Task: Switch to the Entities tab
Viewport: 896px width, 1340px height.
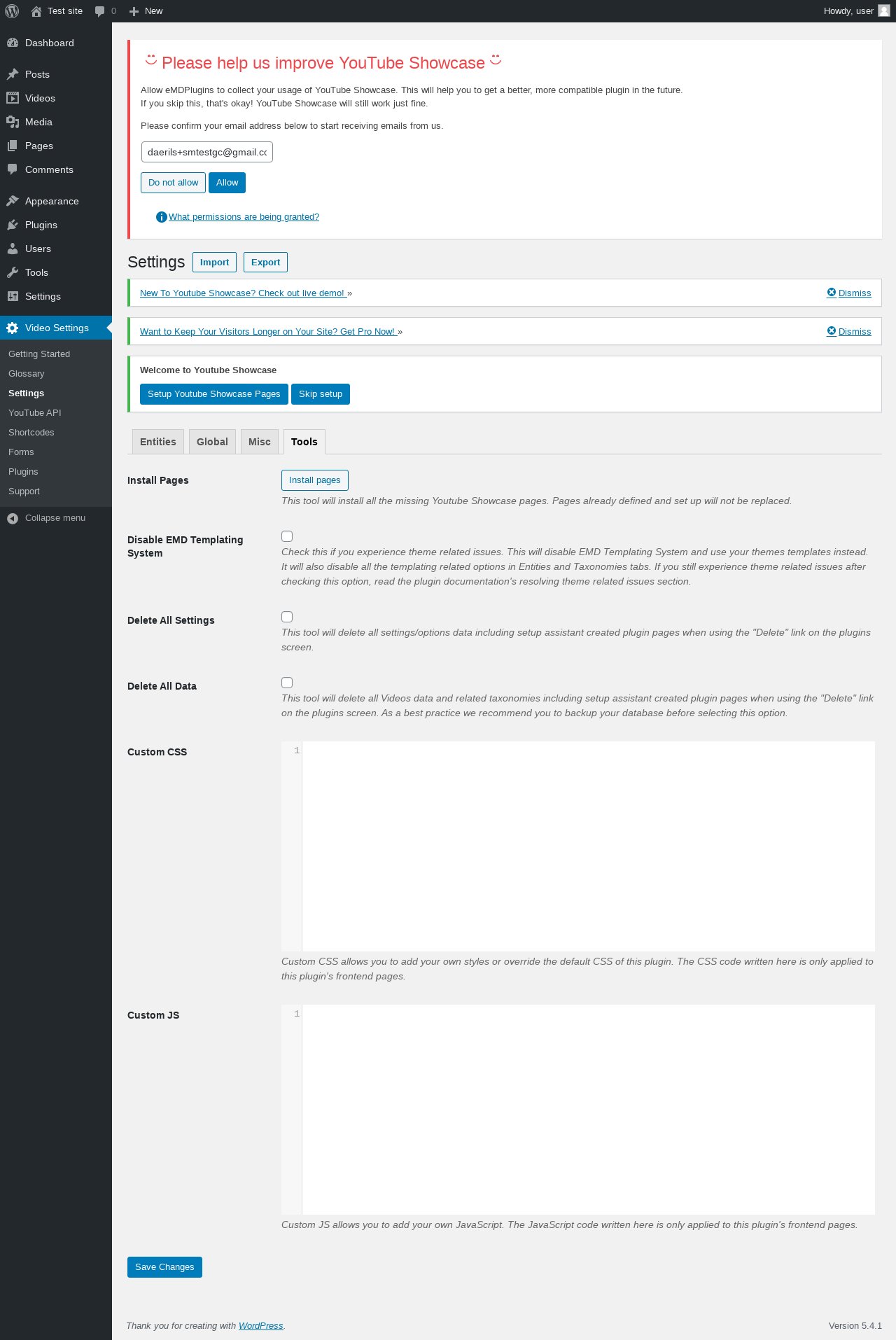Action: coord(158,442)
